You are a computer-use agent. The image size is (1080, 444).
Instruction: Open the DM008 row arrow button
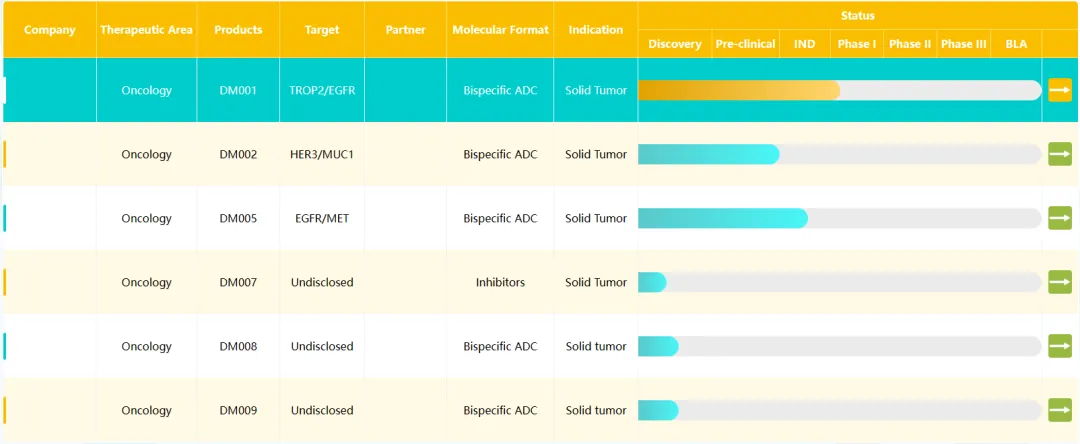(1059, 346)
